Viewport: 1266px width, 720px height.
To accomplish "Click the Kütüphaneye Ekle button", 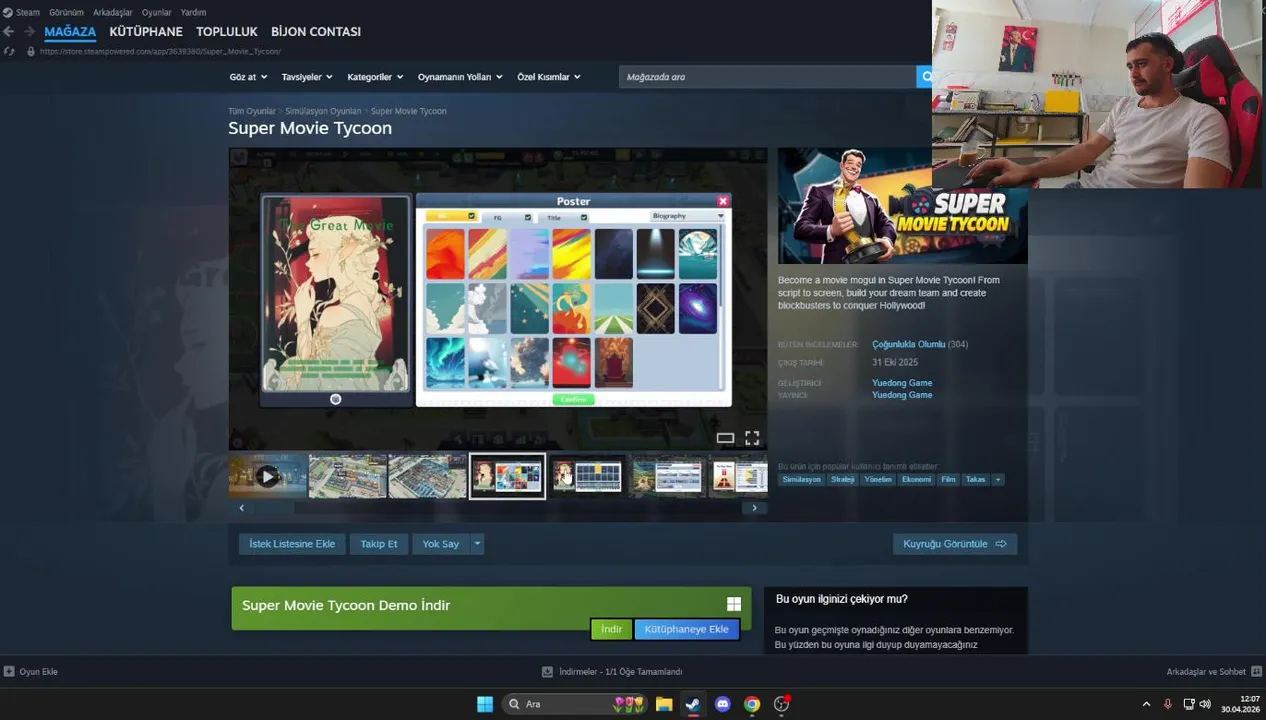I will [x=686, y=629].
